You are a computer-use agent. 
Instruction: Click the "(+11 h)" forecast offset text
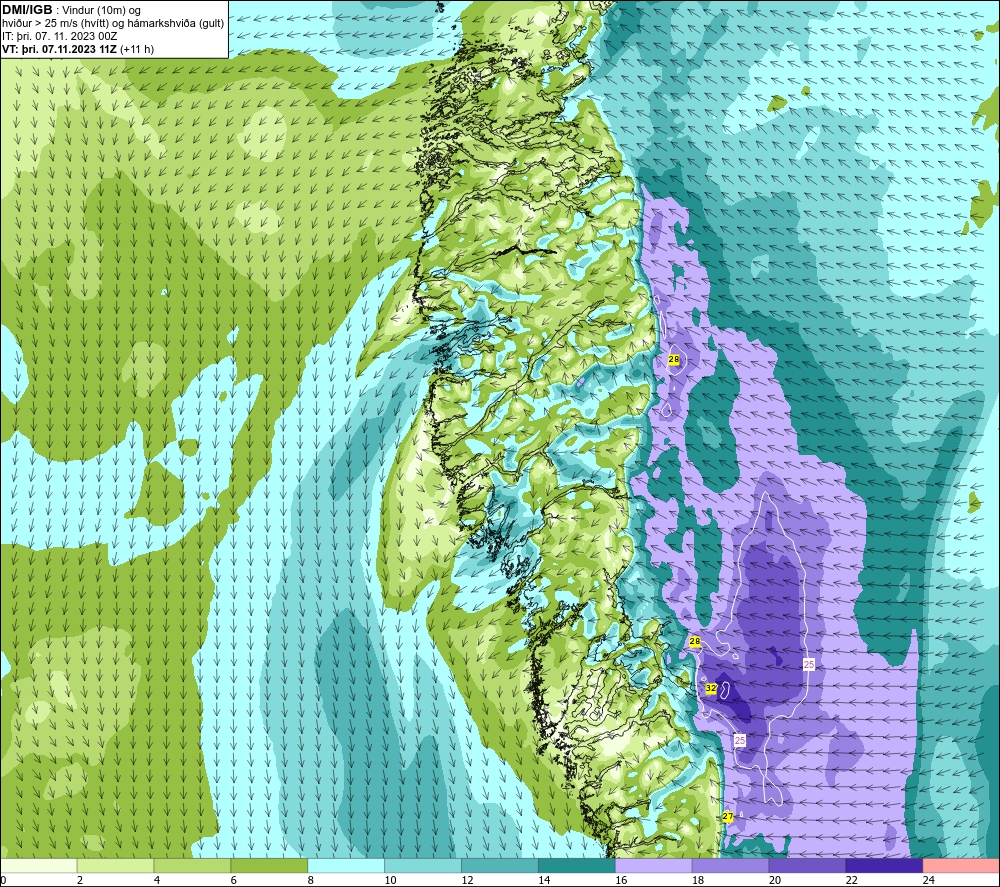pos(137,49)
